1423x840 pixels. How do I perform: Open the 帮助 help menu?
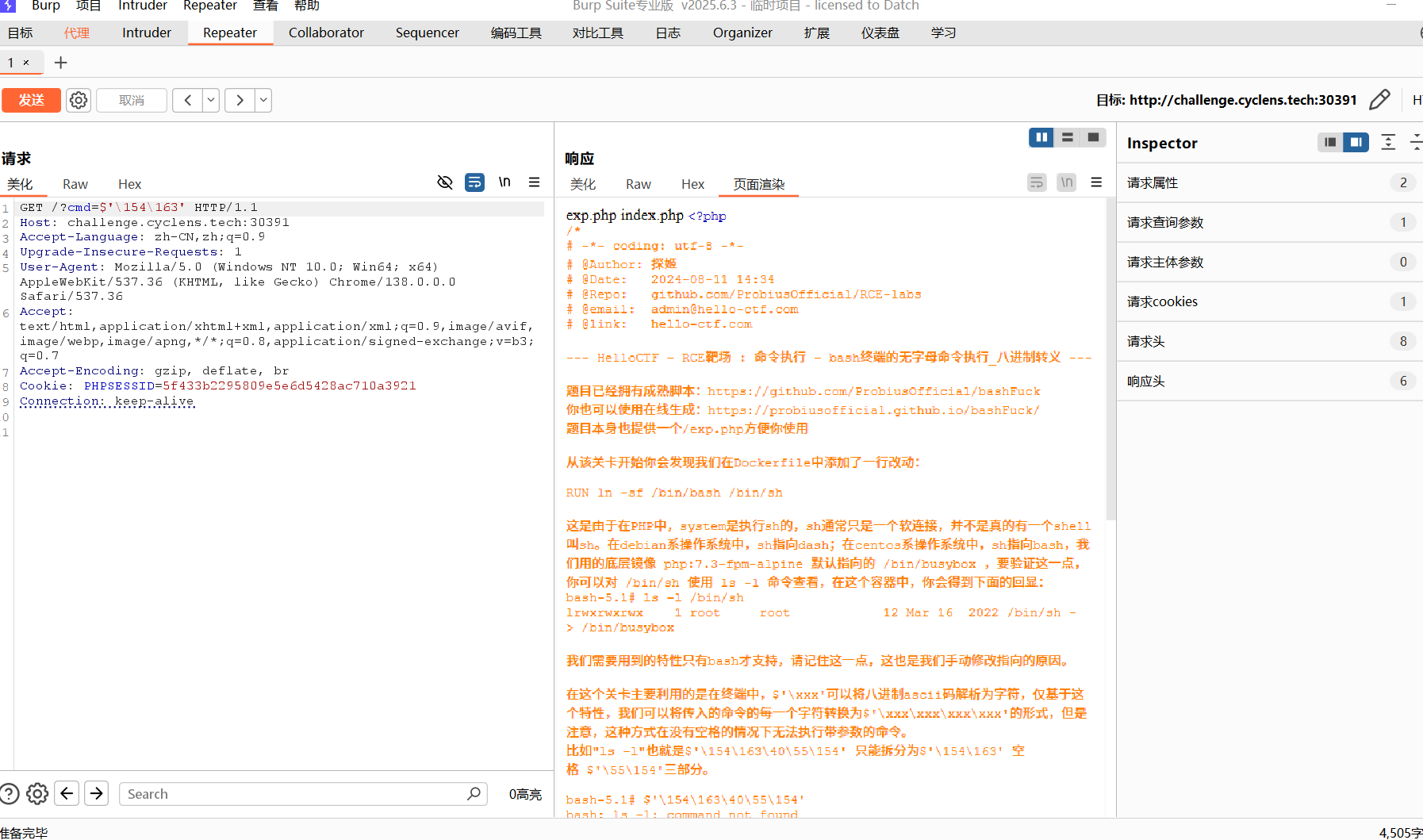pyautogui.click(x=306, y=6)
